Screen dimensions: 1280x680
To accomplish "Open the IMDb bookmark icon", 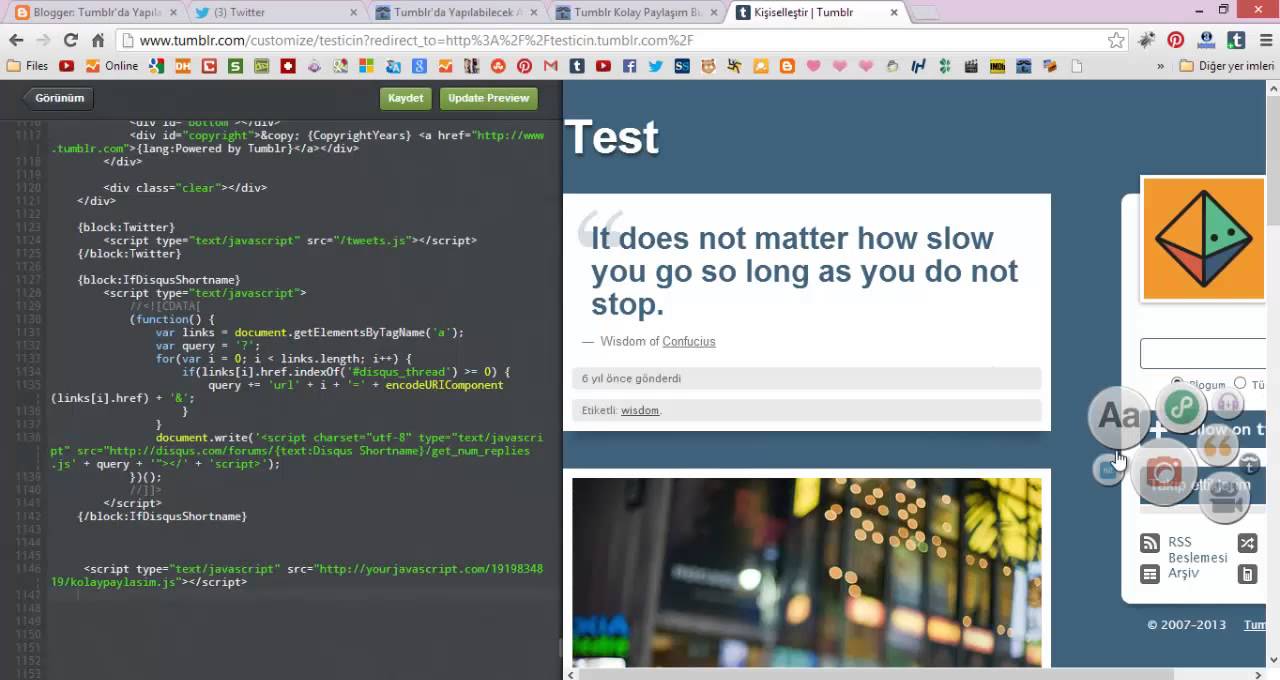I will click(997, 66).
